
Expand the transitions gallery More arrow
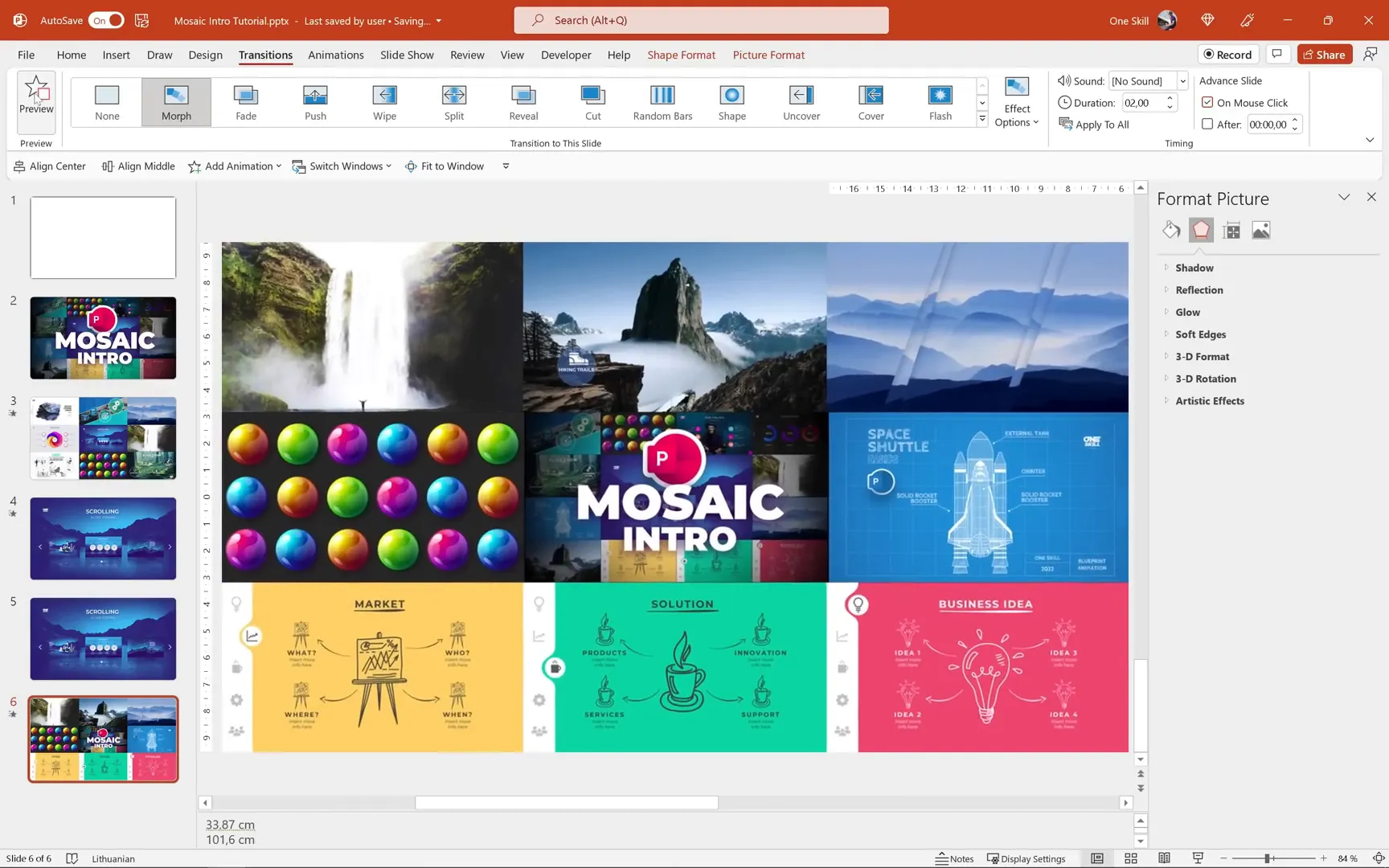click(x=982, y=119)
